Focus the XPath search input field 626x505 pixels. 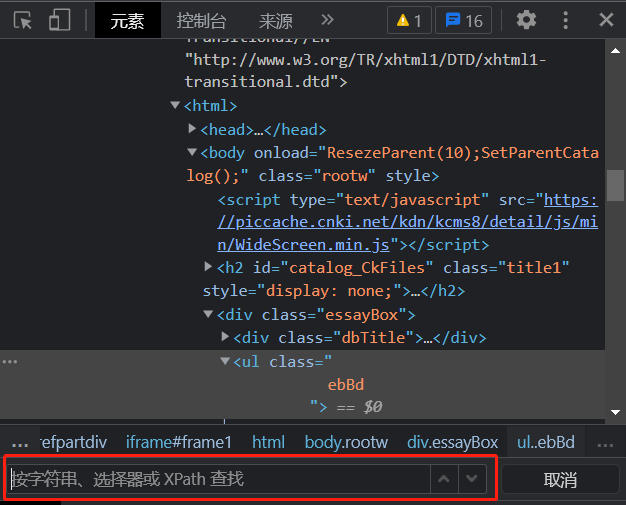coord(219,479)
